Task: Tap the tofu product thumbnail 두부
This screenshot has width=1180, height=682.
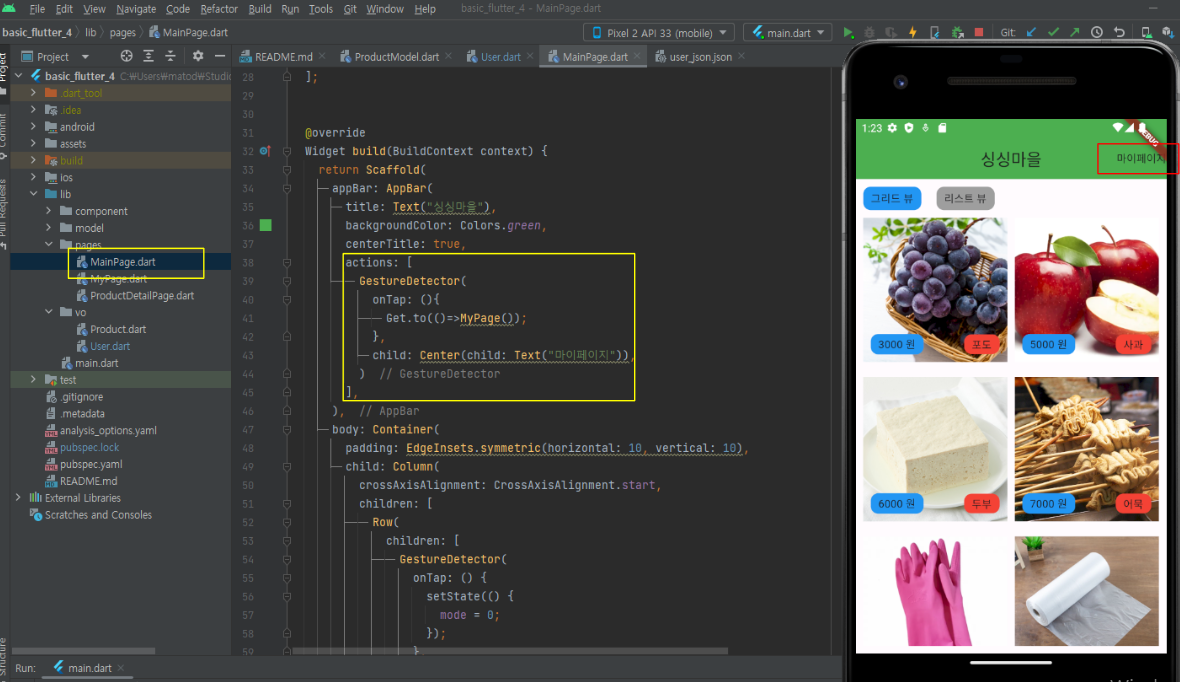Action: click(935, 449)
